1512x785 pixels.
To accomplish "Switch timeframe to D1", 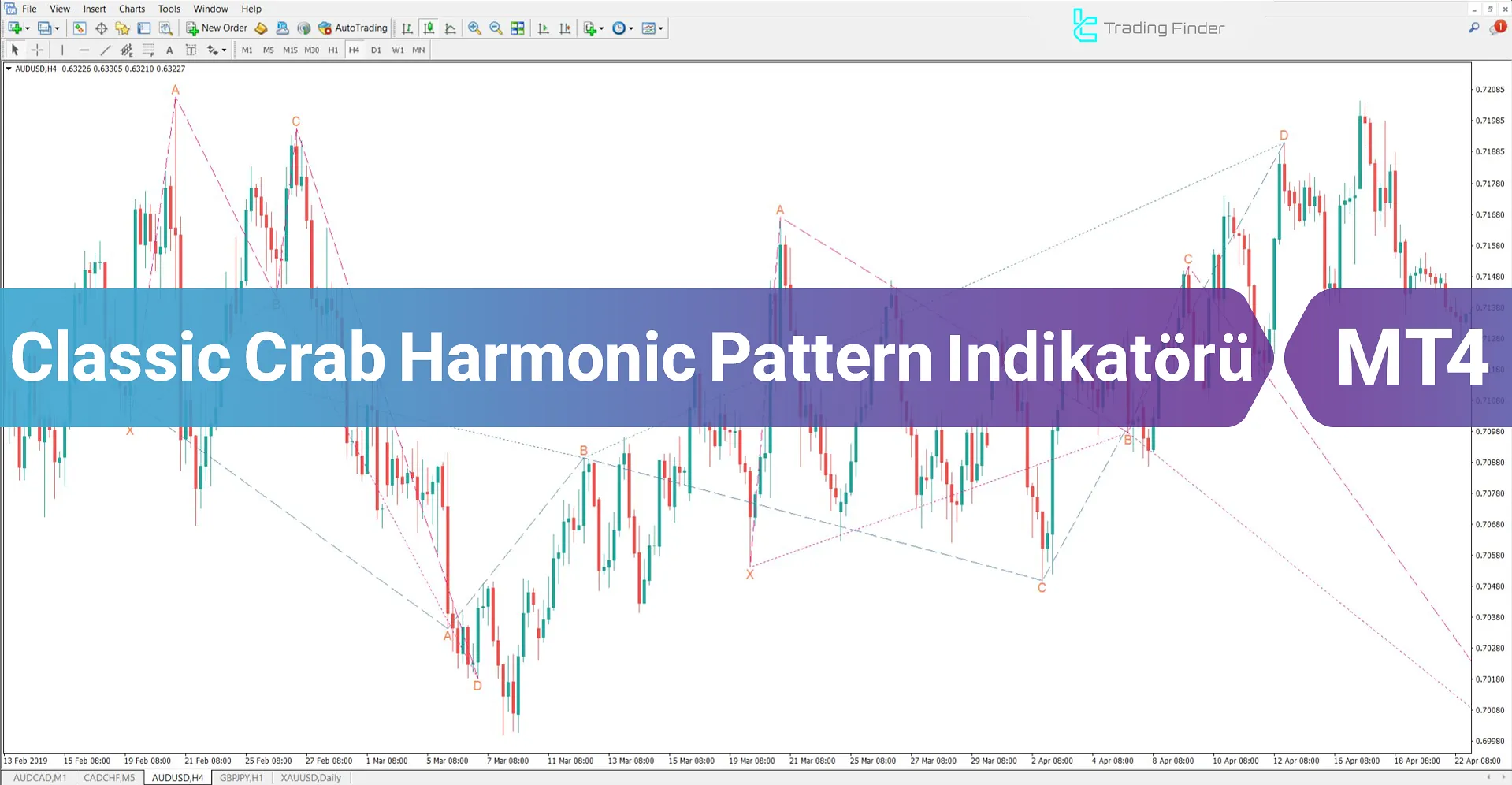I will coord(376,49).
